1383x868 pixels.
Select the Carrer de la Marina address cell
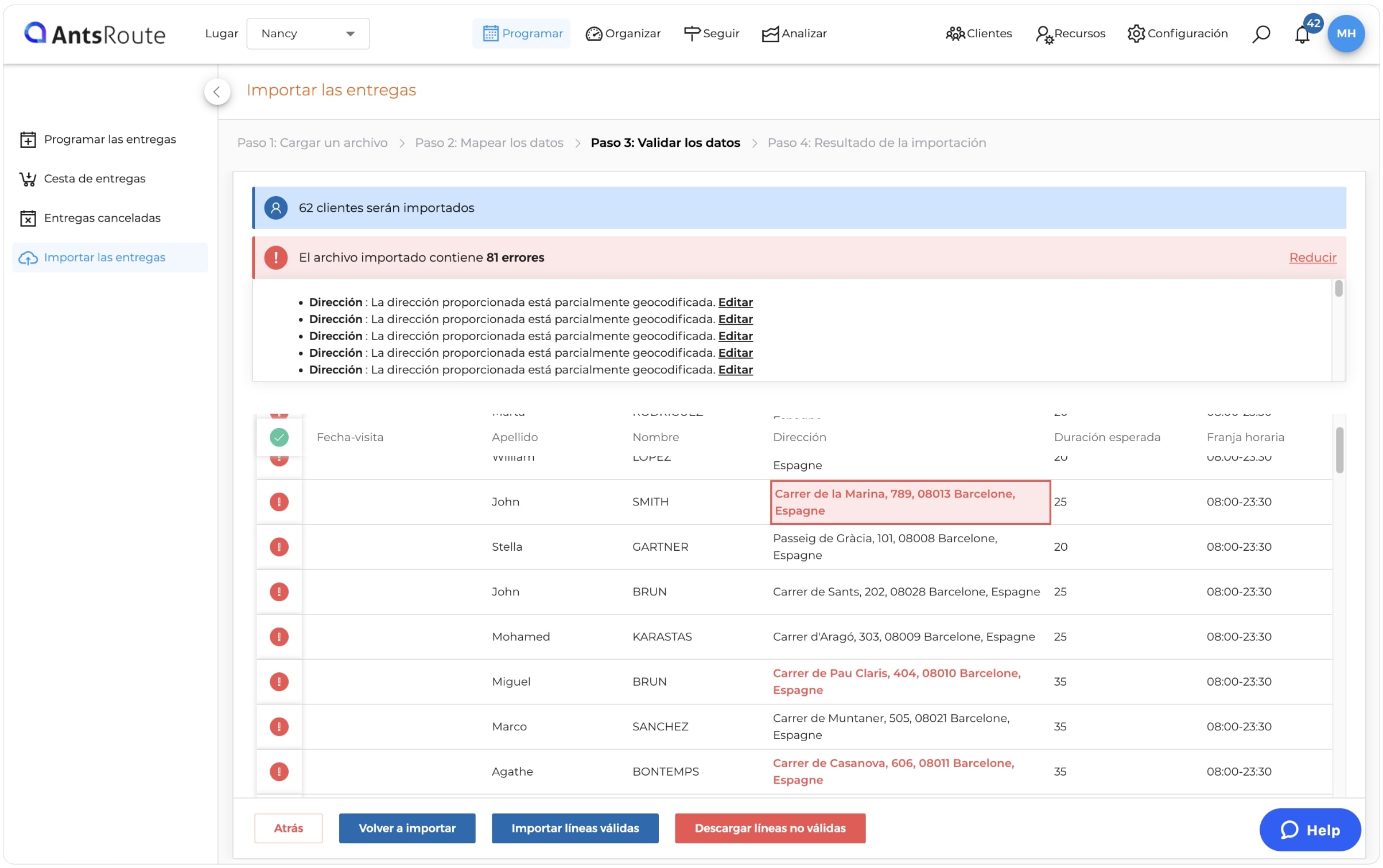pos(910,503)
